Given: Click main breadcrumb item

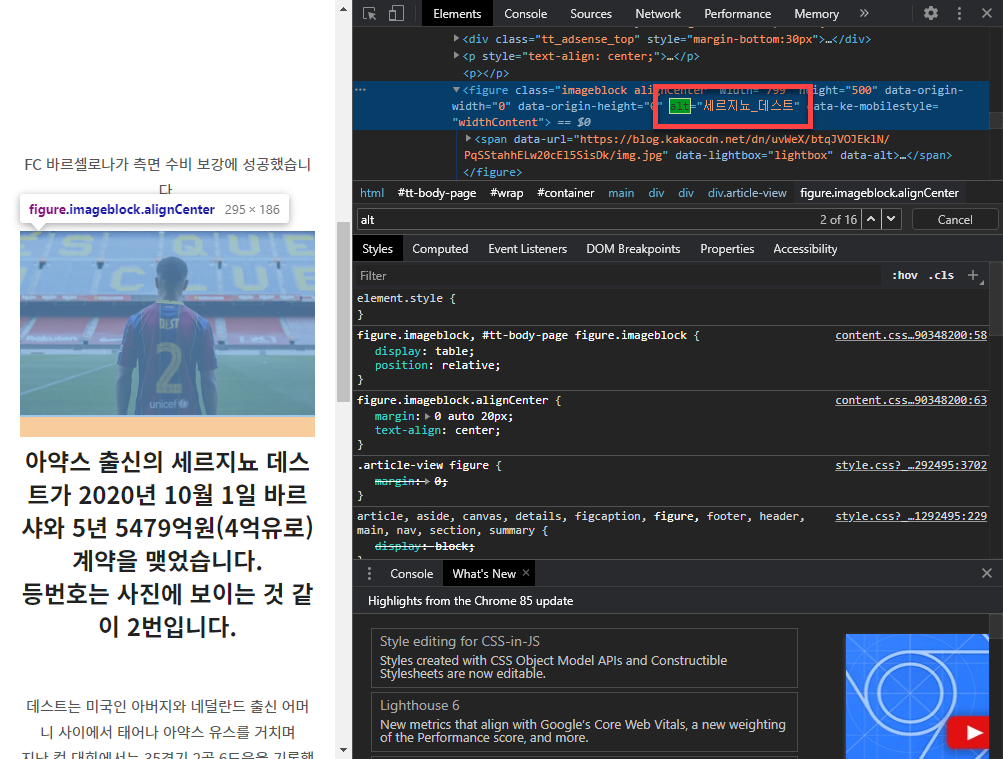Looking at the screenshot, I should coord(620,192).
